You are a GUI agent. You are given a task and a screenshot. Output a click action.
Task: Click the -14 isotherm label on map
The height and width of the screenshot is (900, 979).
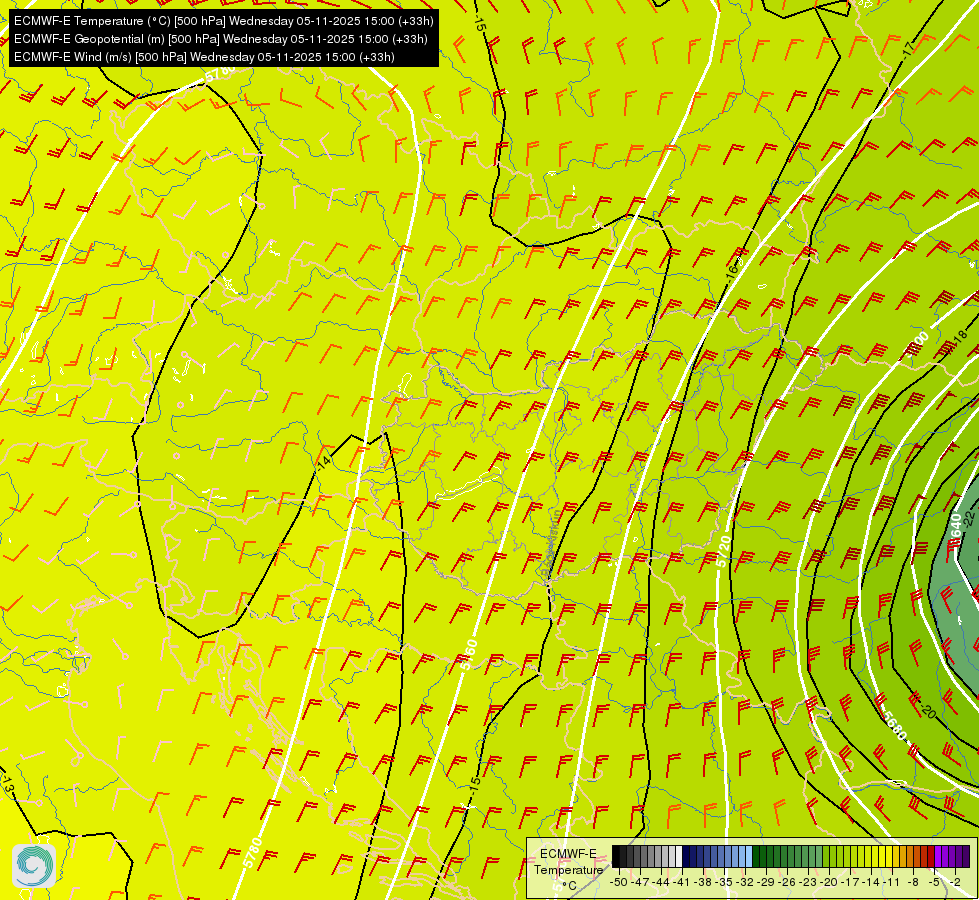click(323, 463)
